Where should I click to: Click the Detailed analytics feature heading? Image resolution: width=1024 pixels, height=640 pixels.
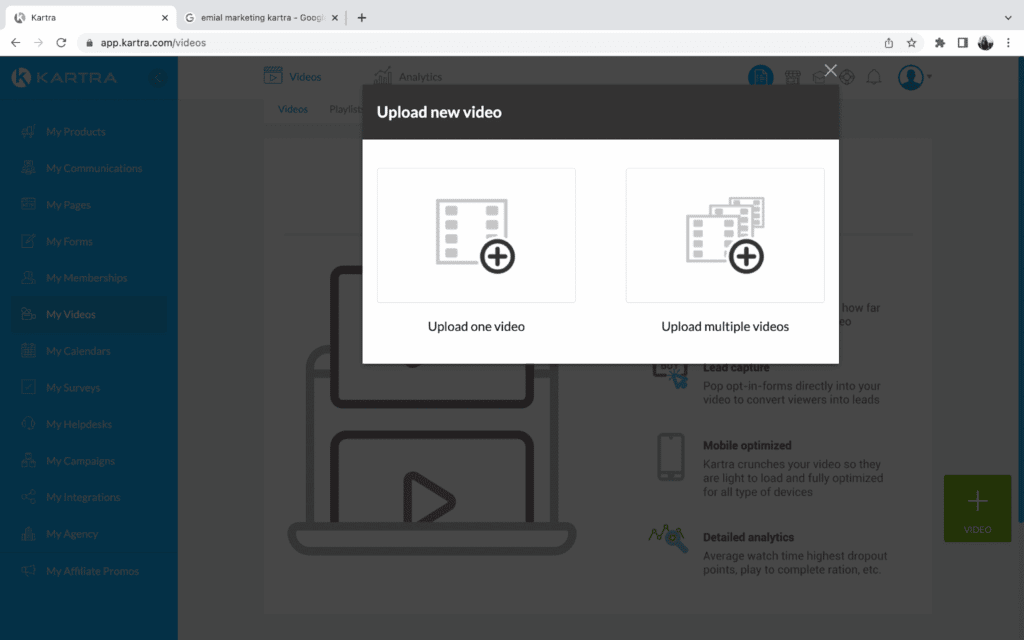[x=748, y=537]
